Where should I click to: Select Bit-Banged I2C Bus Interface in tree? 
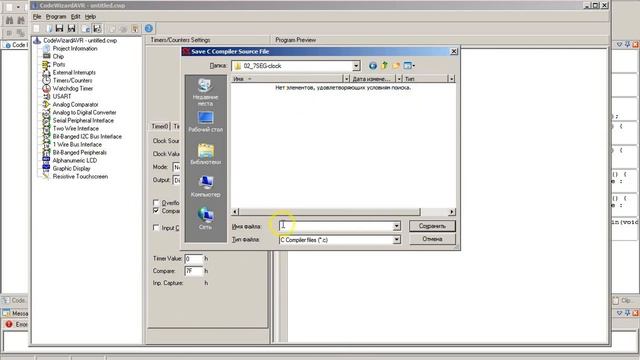87,136
